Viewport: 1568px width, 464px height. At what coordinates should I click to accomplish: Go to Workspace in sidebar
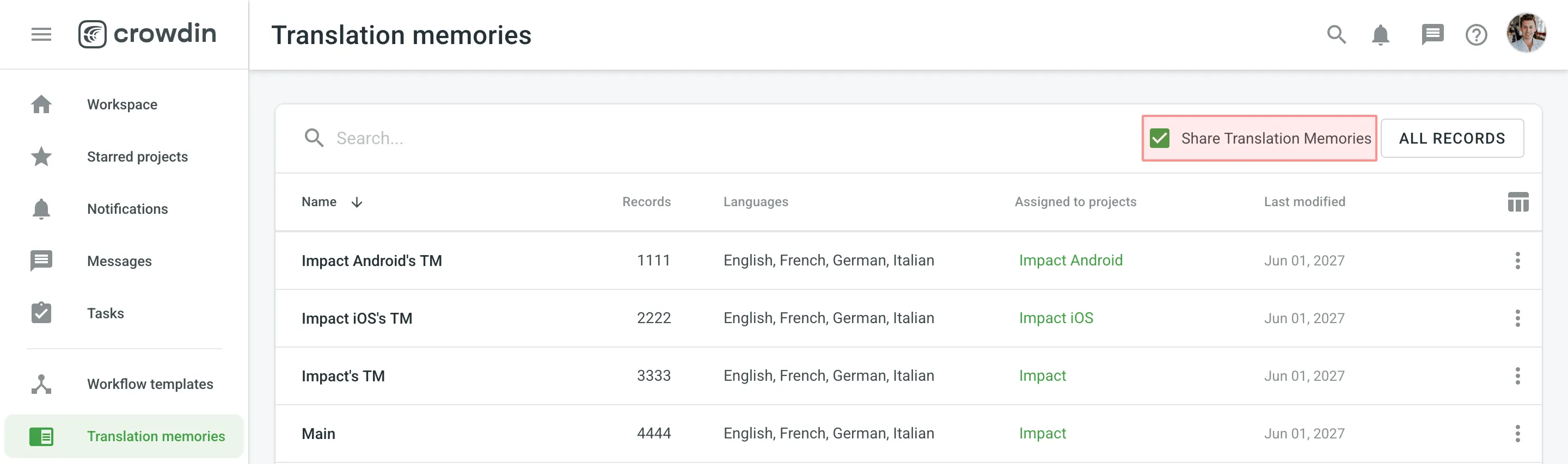click(x=122, y=104)
